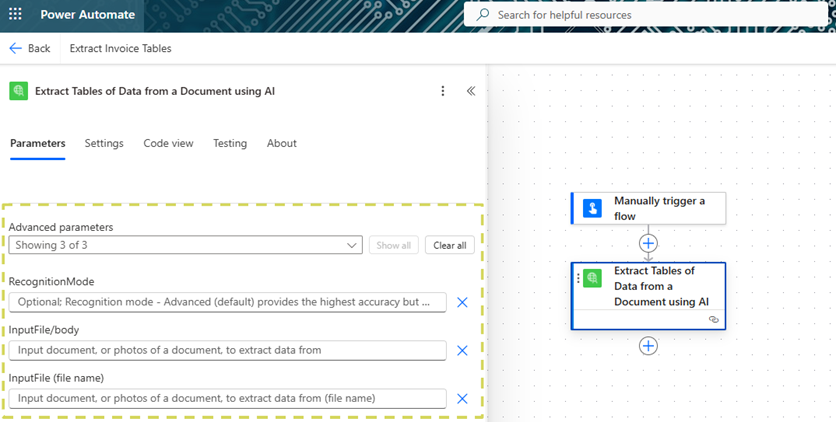Screen dimensions: 836x422
Task: Click the InputFile/body input field
Action: pos(227,350)
